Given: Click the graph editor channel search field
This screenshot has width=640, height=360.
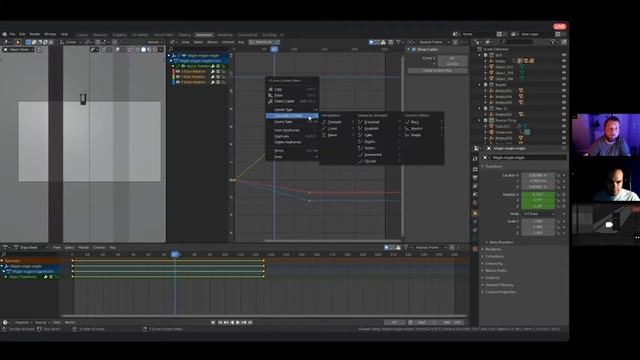Looking at the screenshot, I should (x=200, y=49).
